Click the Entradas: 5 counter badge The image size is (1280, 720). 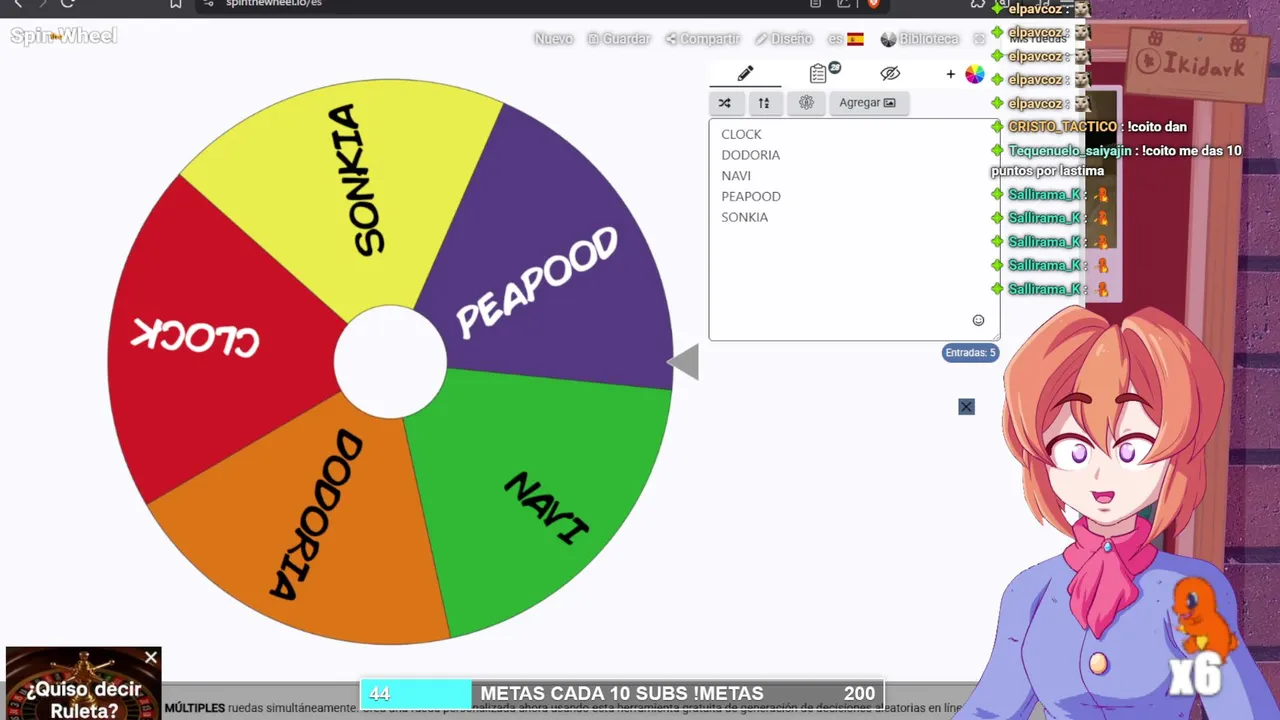pos(970,353)
